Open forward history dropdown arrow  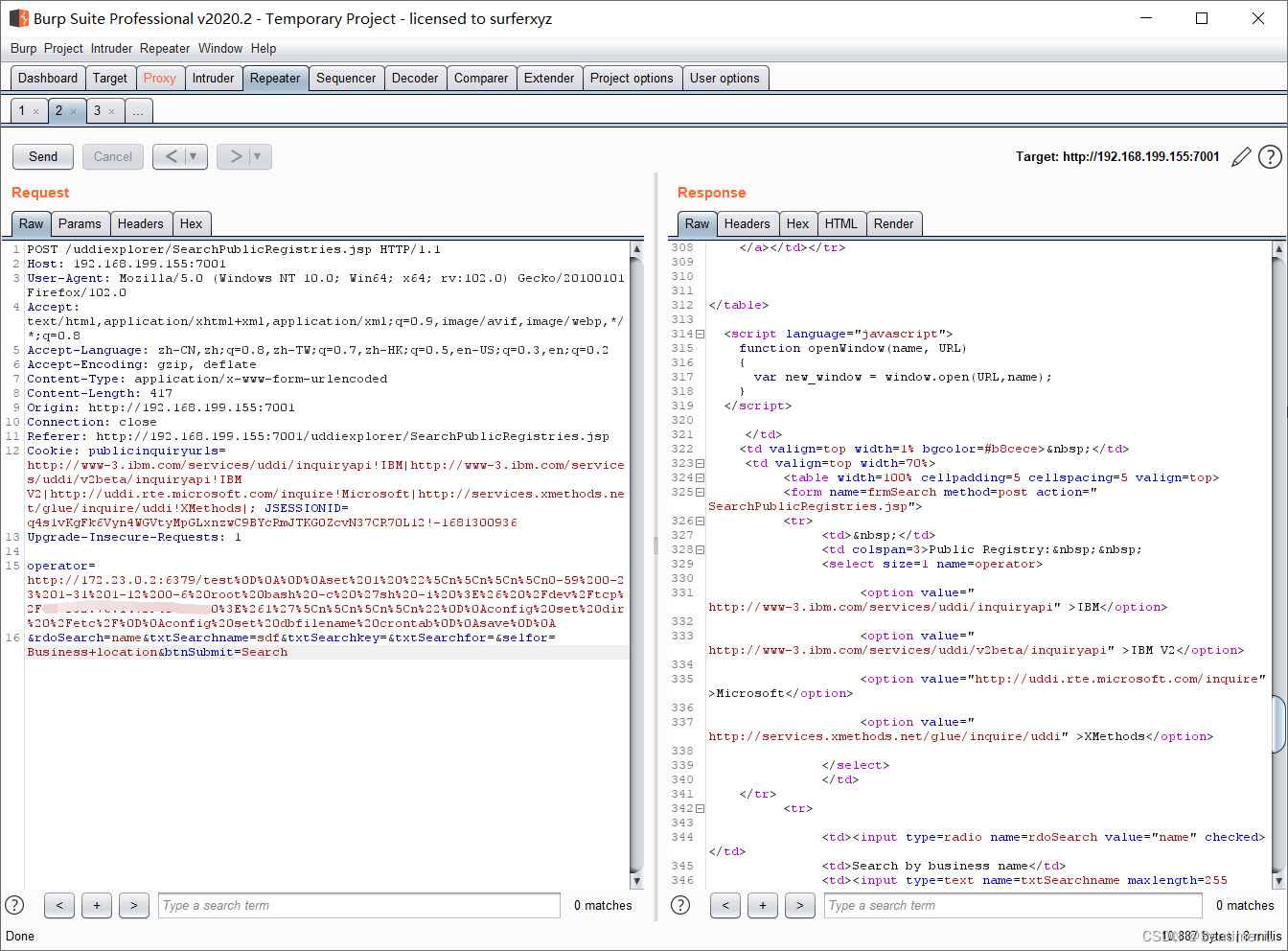click(x=259, y=156)
